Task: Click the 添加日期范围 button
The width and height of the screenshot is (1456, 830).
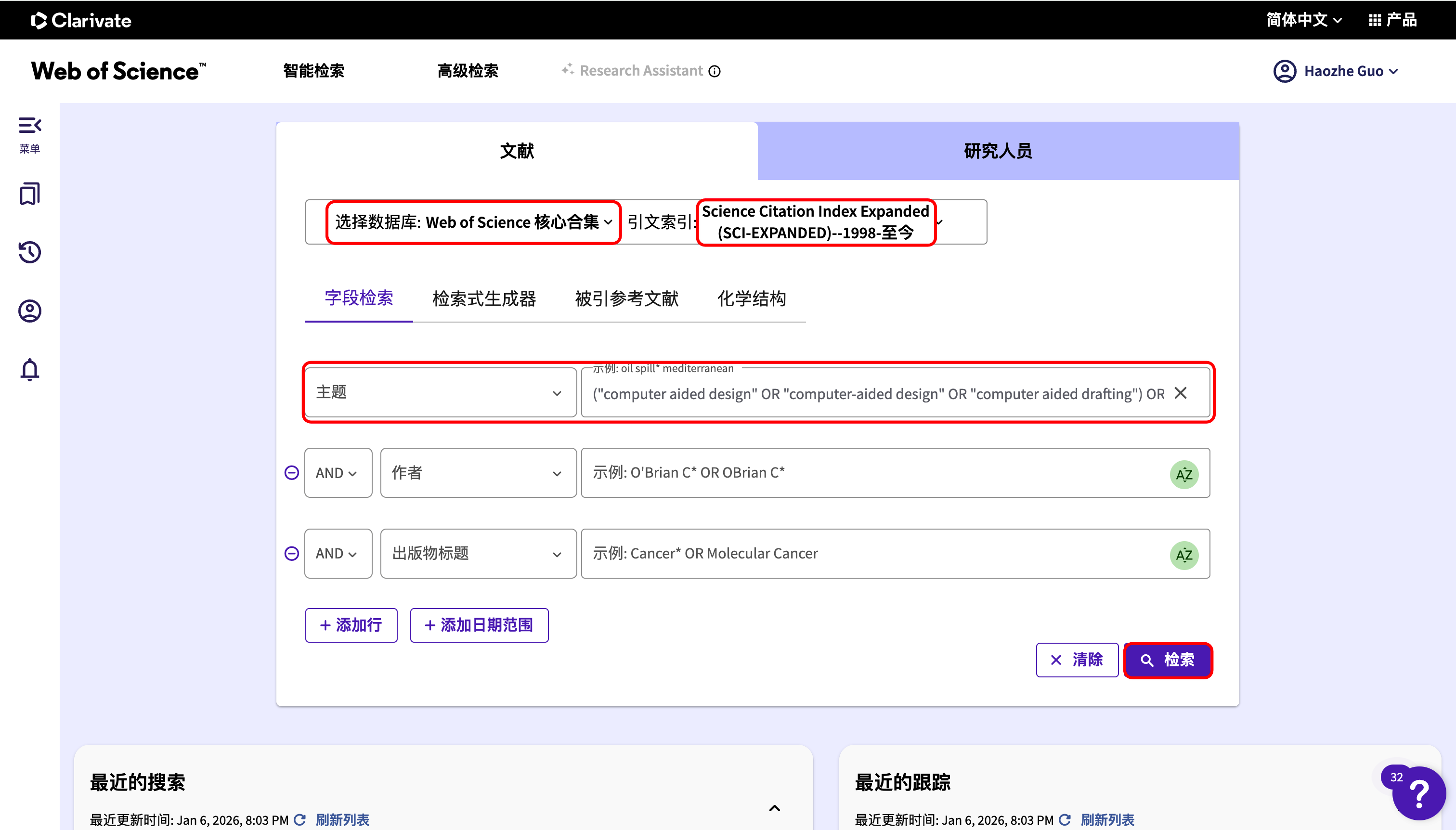Action: (x=479, y=625)
